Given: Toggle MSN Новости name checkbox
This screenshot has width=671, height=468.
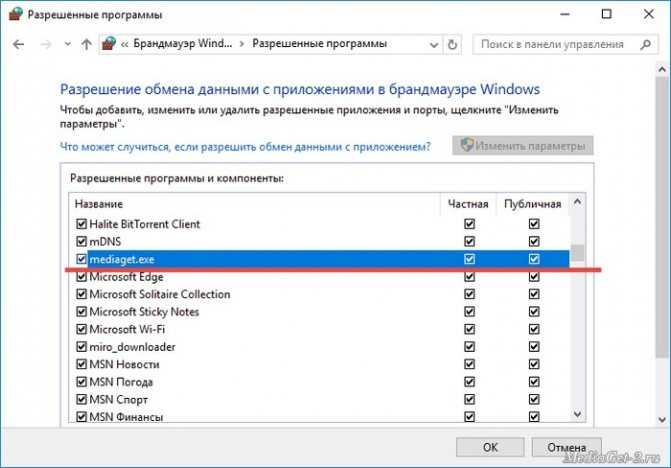Looking at the screenshot, I should pyautogui.click(x=81, y=364).
